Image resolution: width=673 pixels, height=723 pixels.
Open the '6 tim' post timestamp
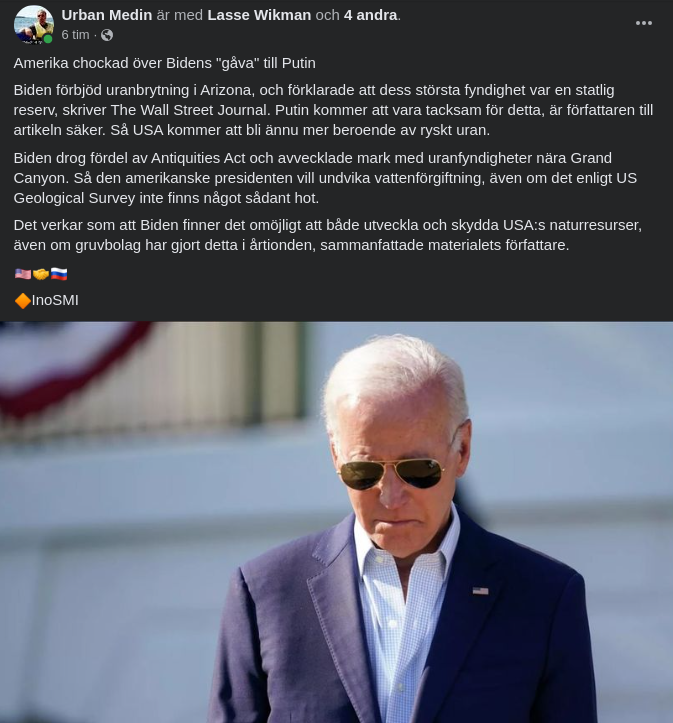click(x=75, y=35)
